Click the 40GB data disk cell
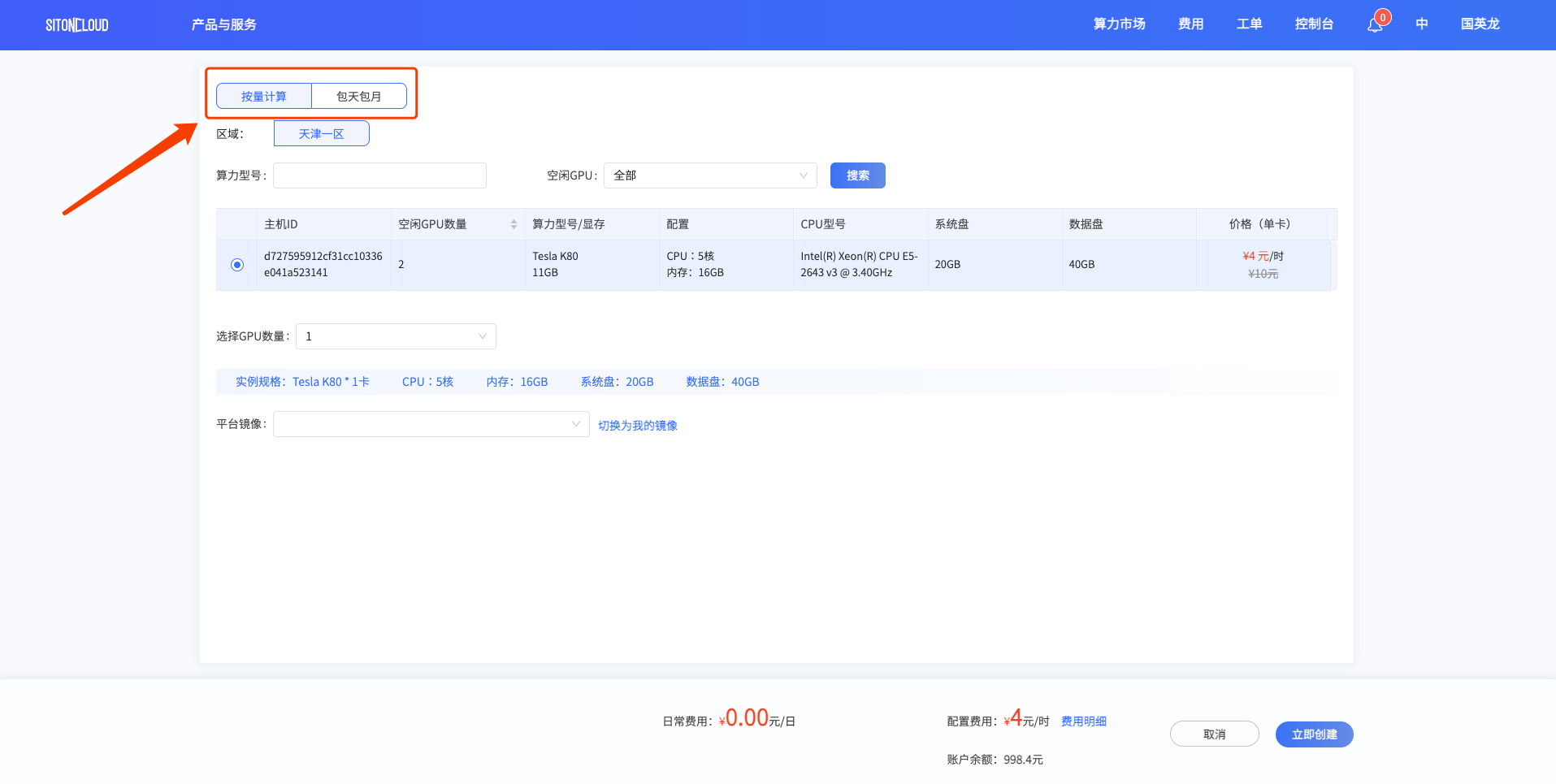 (x=1129, y=265)
